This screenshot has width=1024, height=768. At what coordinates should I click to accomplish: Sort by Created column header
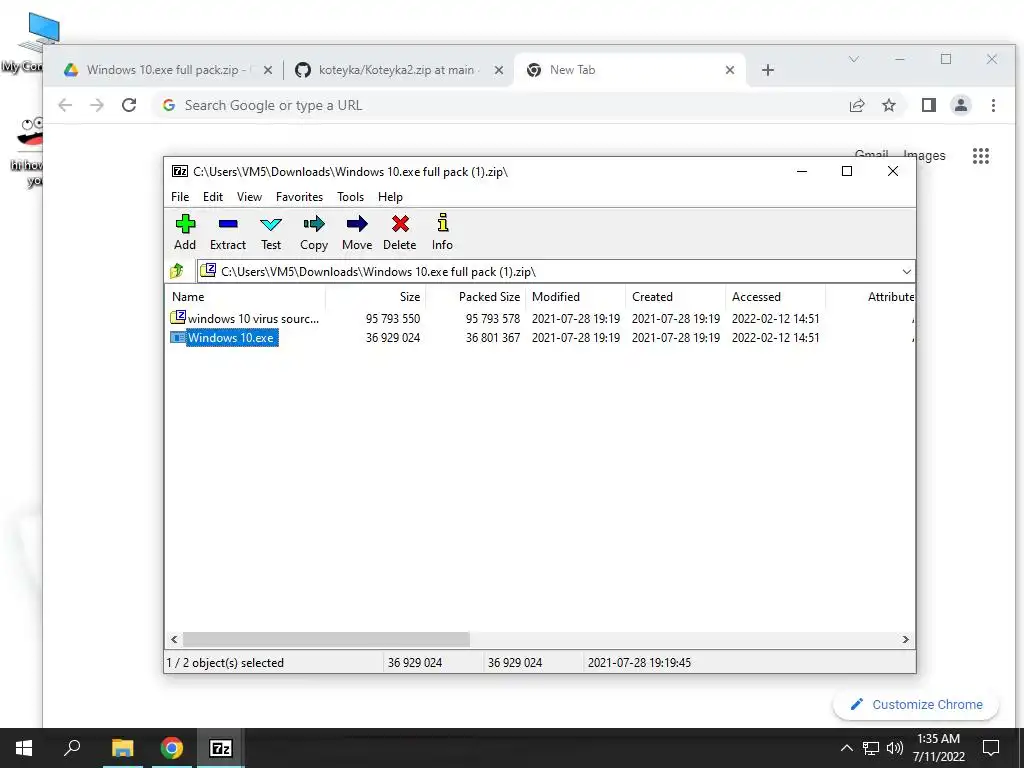click(x=675, y=296)
